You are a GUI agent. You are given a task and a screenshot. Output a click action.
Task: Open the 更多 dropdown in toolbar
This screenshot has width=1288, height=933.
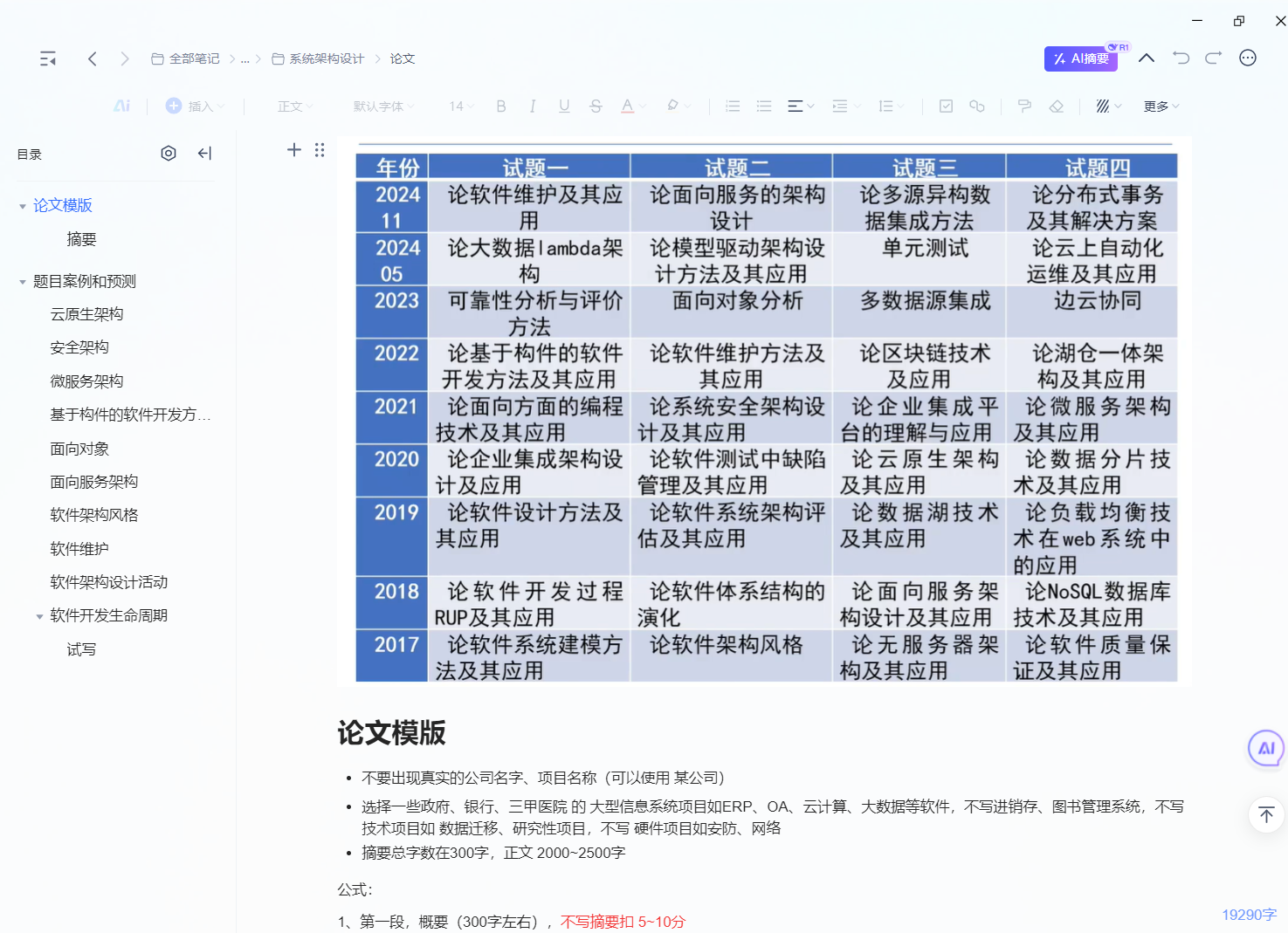(x=1161, y=106)
